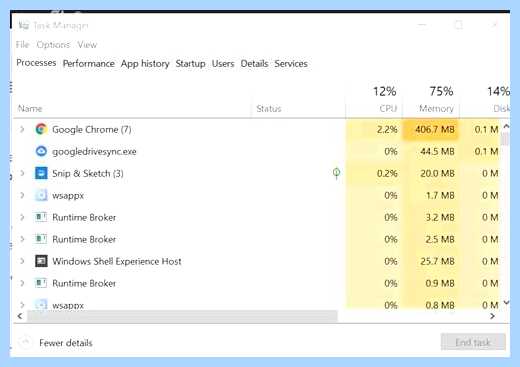Switch to the Processes tab
Viewport: 520px width, 367px height.
click(36, 63)
